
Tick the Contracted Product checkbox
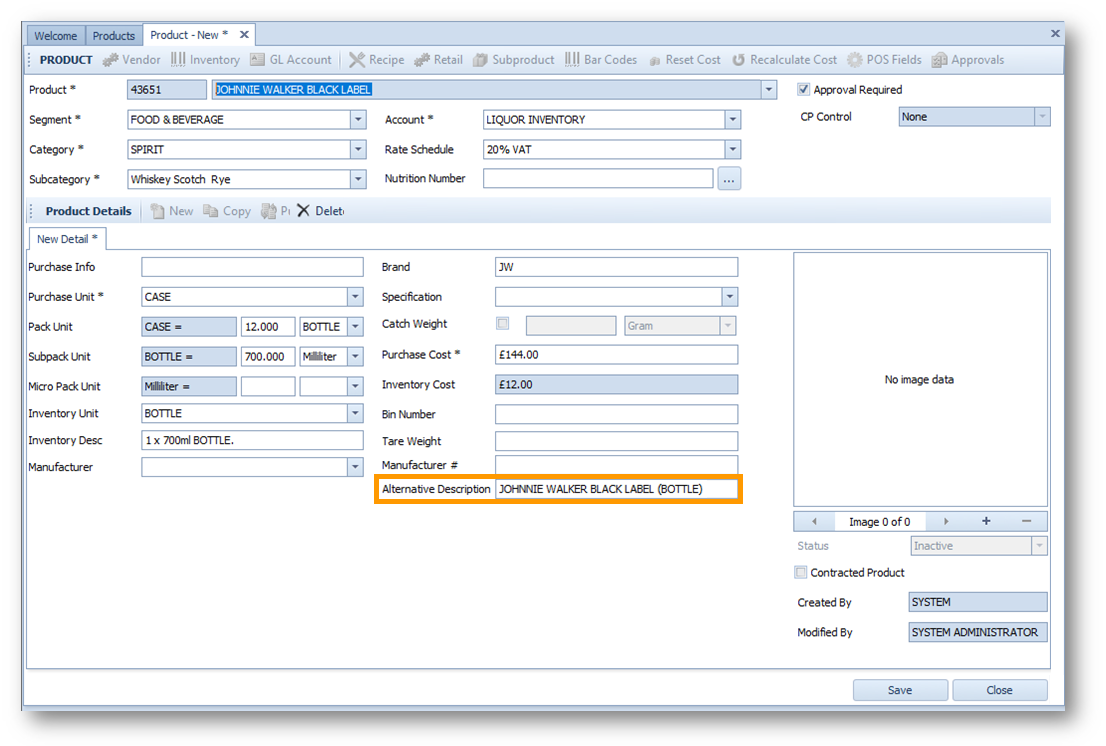pos(801,573)
